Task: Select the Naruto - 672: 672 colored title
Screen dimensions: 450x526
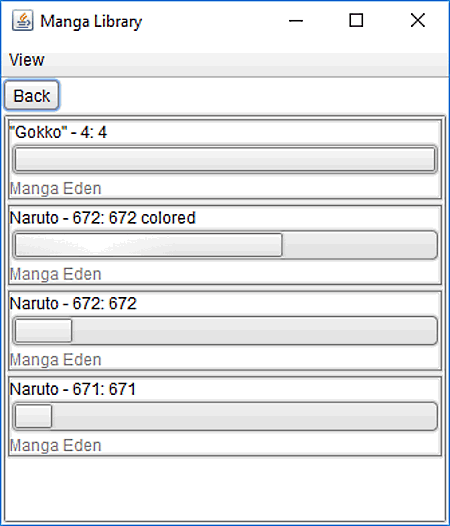Action: pyautogui.click(x=102, y=218)
